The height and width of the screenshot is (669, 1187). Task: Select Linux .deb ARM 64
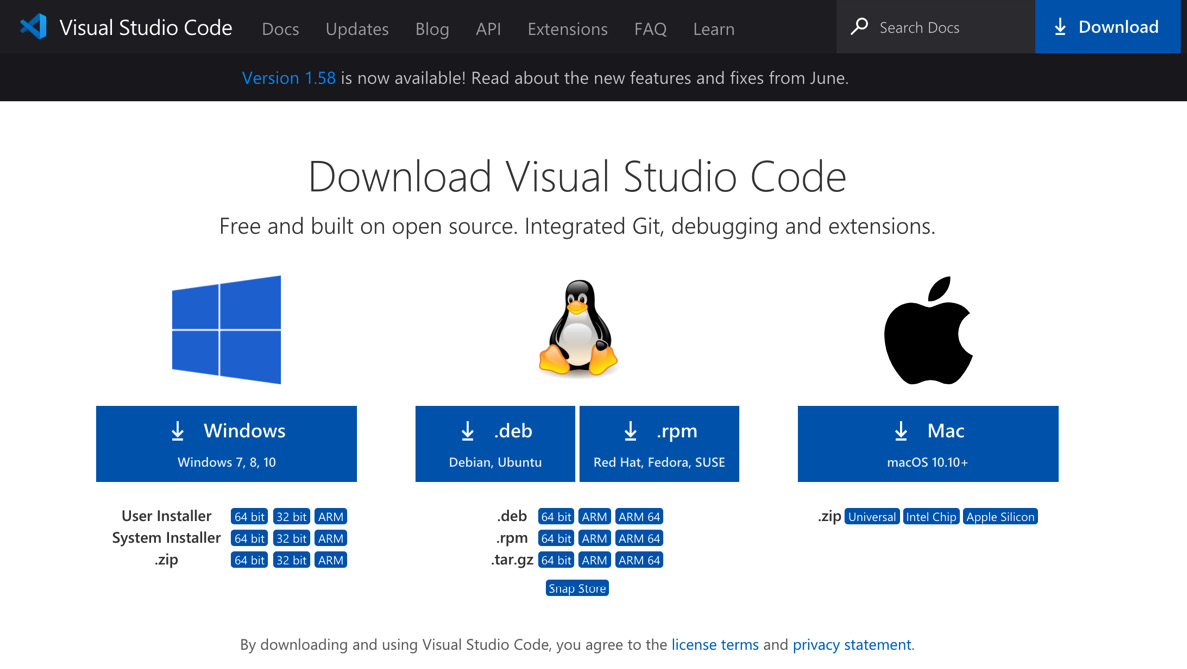point(639,517)
